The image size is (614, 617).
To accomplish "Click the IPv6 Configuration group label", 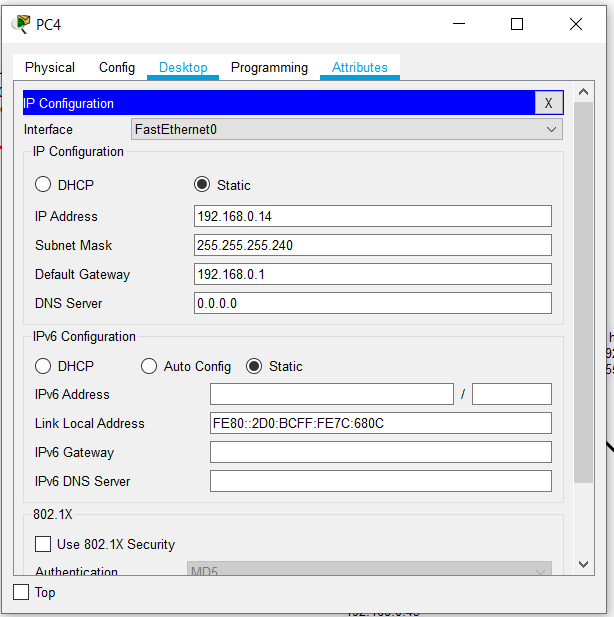I will point(84,336).
